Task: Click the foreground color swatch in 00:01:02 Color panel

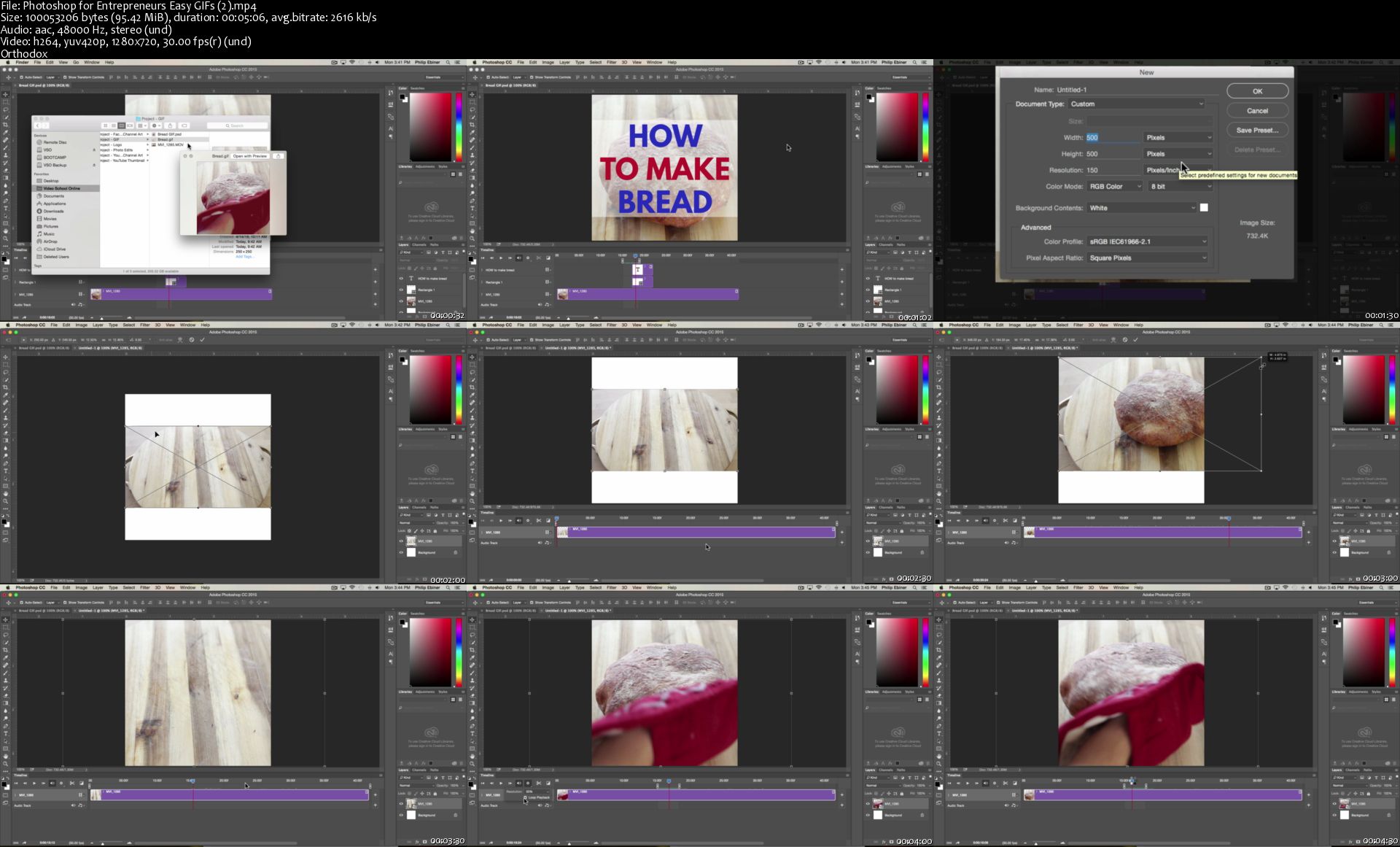Action: coord(868,96)
